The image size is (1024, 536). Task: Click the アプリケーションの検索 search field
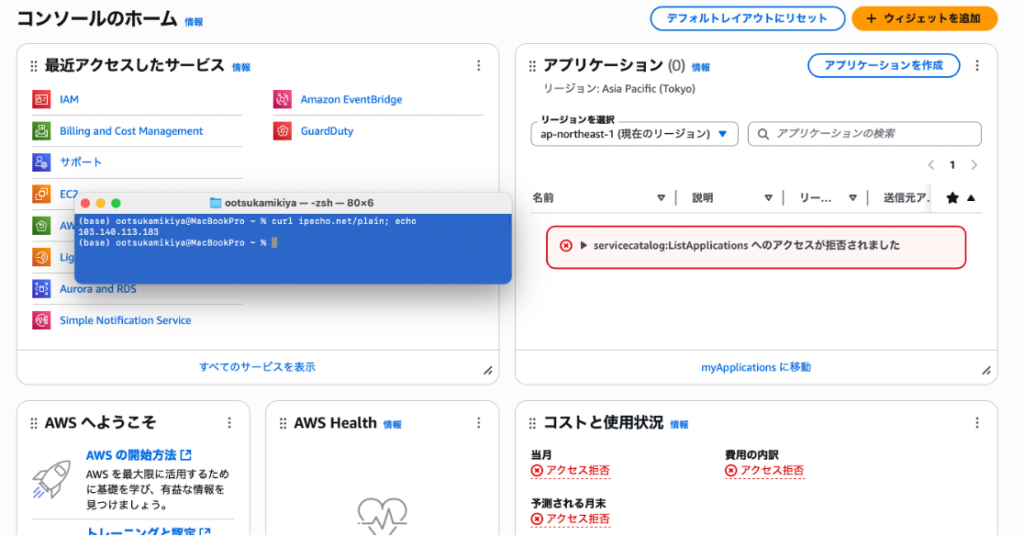(x=865, y=134)
